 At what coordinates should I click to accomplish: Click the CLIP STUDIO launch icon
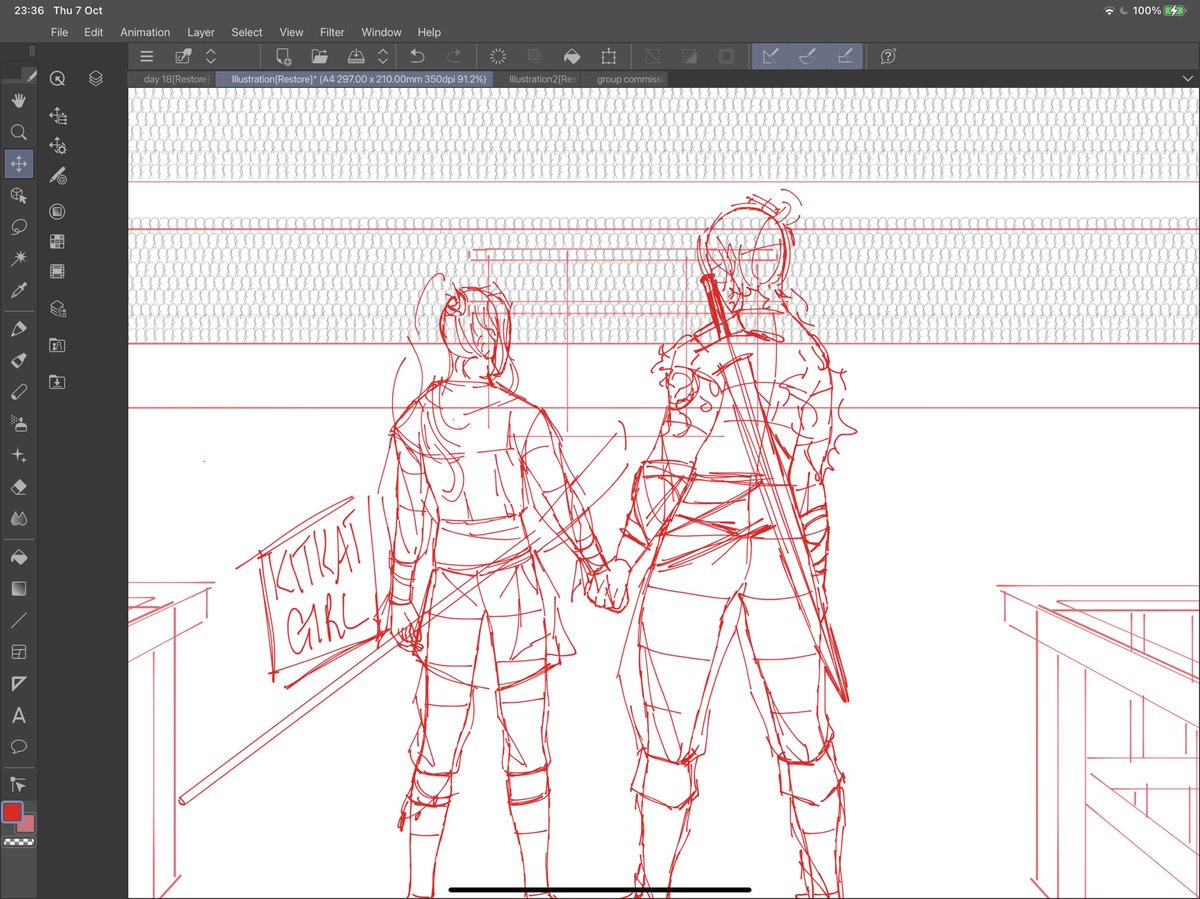coord(183,57)
